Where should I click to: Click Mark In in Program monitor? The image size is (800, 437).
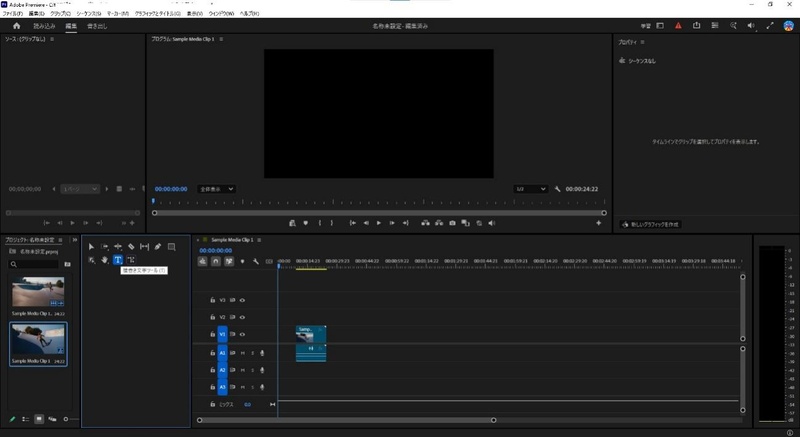pyautogui.click(x=320, y=223)
